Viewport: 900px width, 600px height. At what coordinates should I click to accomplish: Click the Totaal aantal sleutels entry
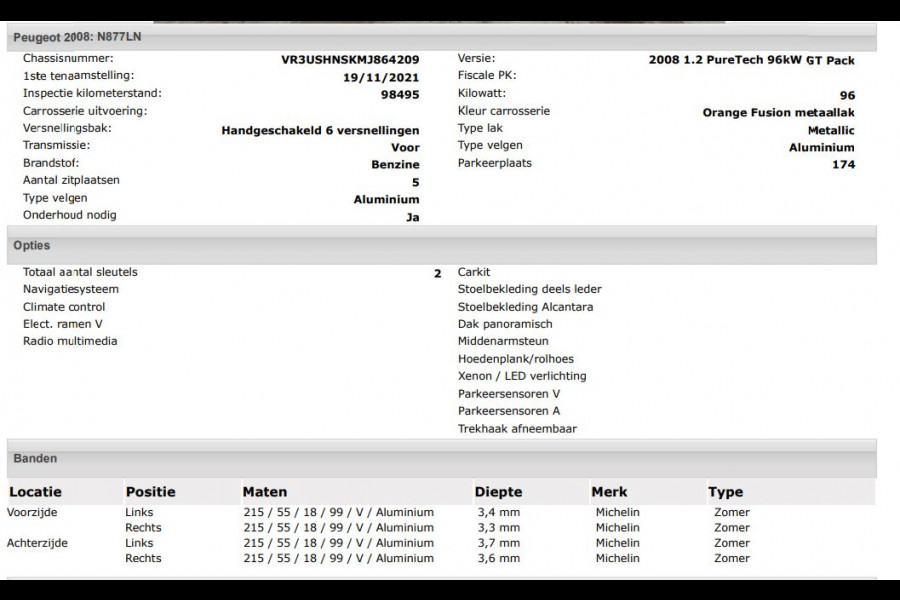(79, 272)
